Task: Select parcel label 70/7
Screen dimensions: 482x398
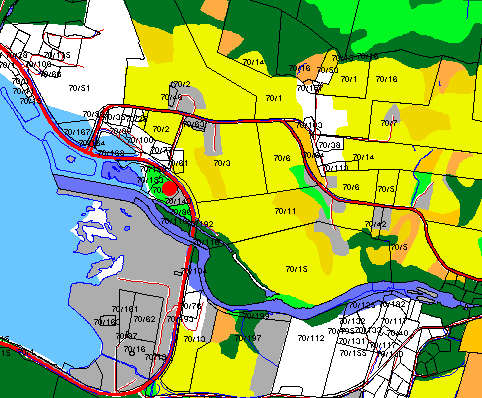Action: pyautogui.click(x=389, y=123)
